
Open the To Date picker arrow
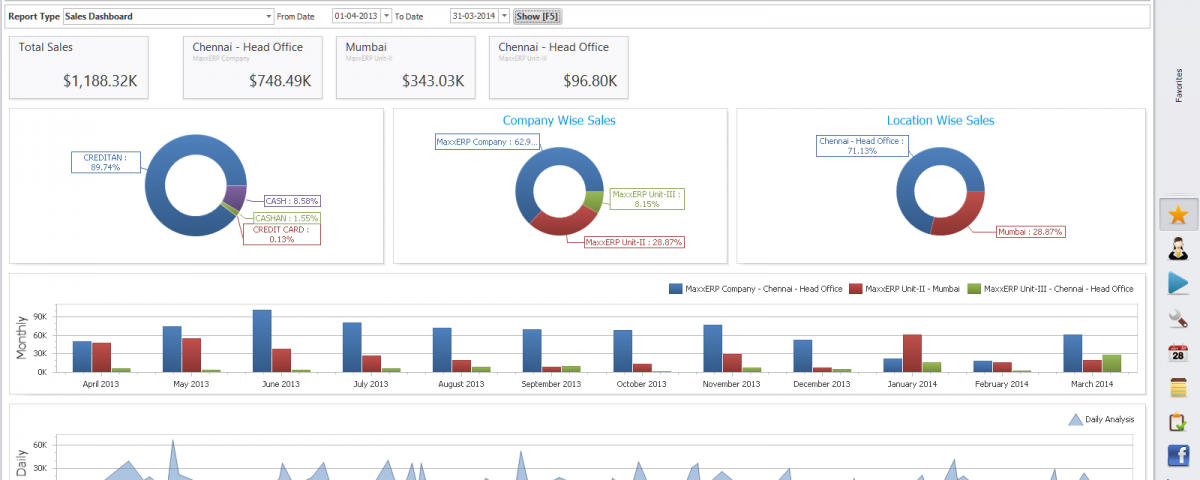504,16
